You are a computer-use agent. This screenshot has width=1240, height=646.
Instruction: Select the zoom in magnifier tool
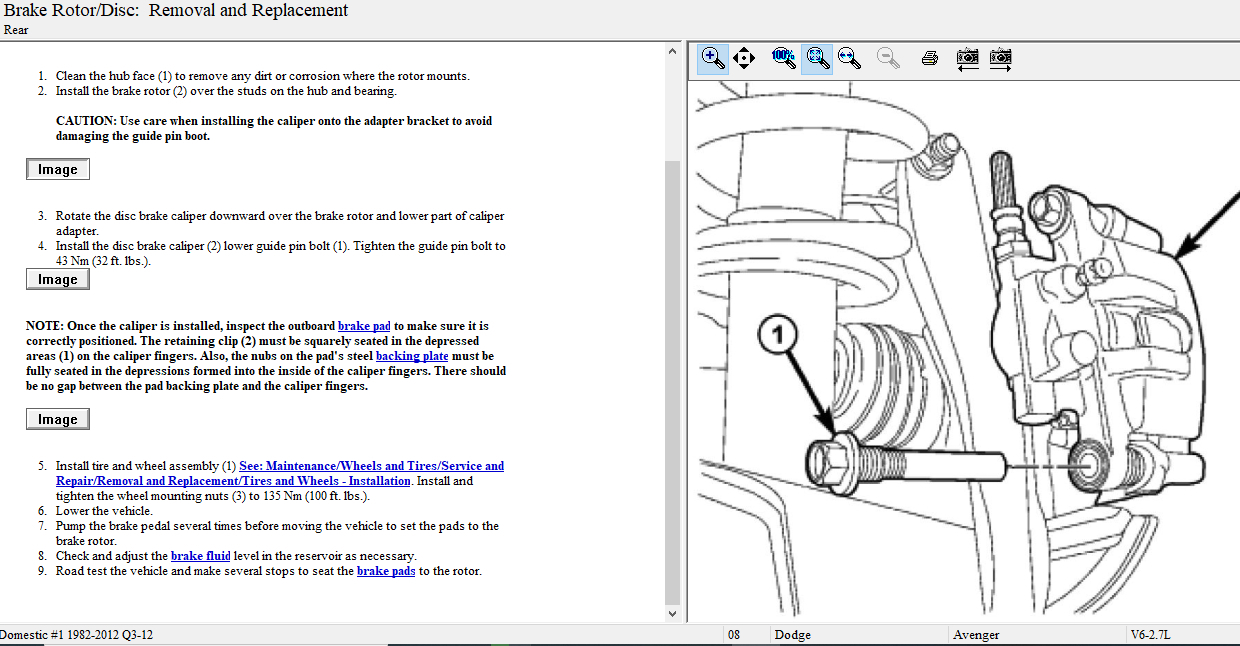712,58
